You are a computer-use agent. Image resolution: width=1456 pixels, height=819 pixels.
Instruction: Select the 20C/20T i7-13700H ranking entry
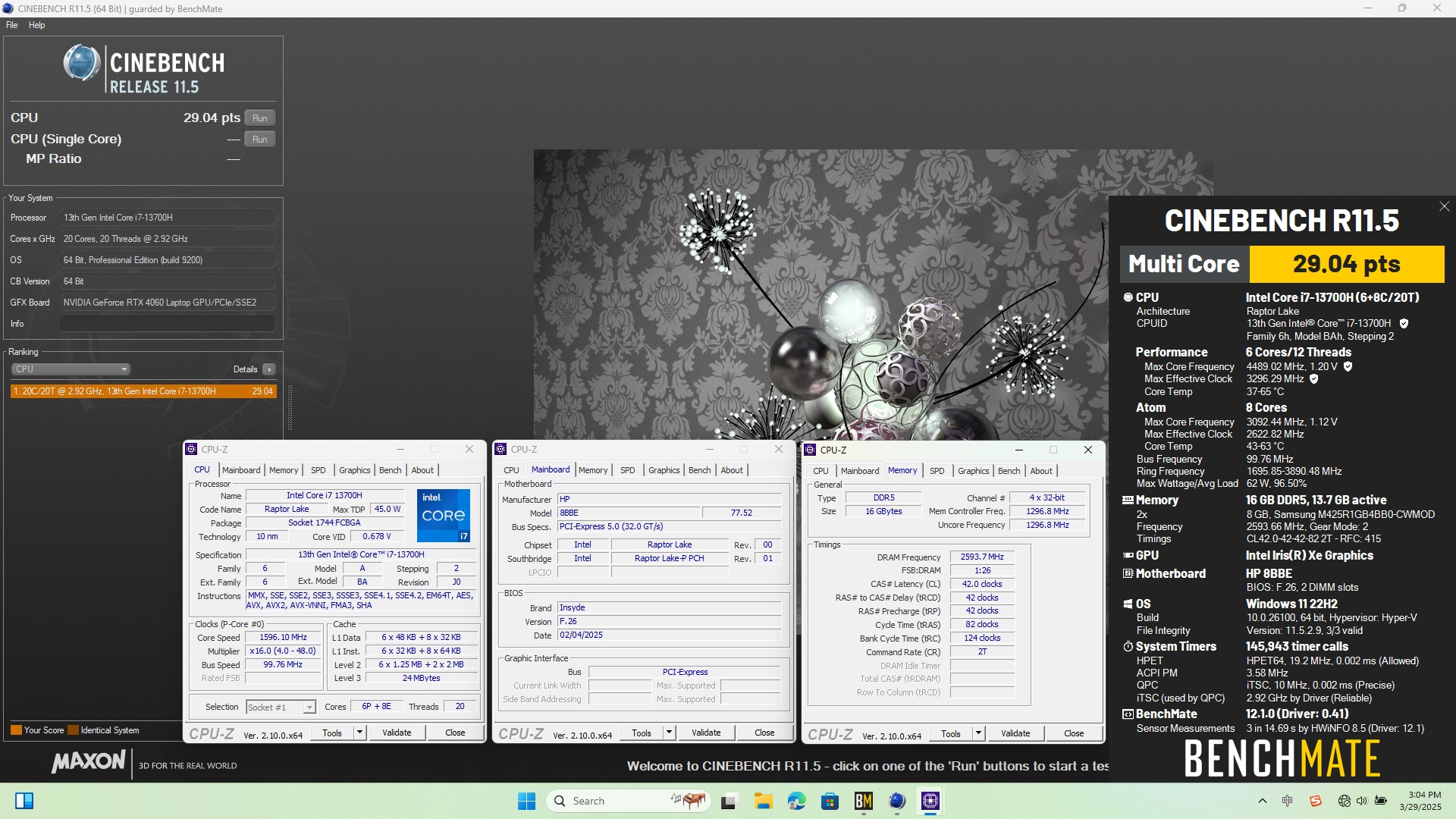click(143, 391)
